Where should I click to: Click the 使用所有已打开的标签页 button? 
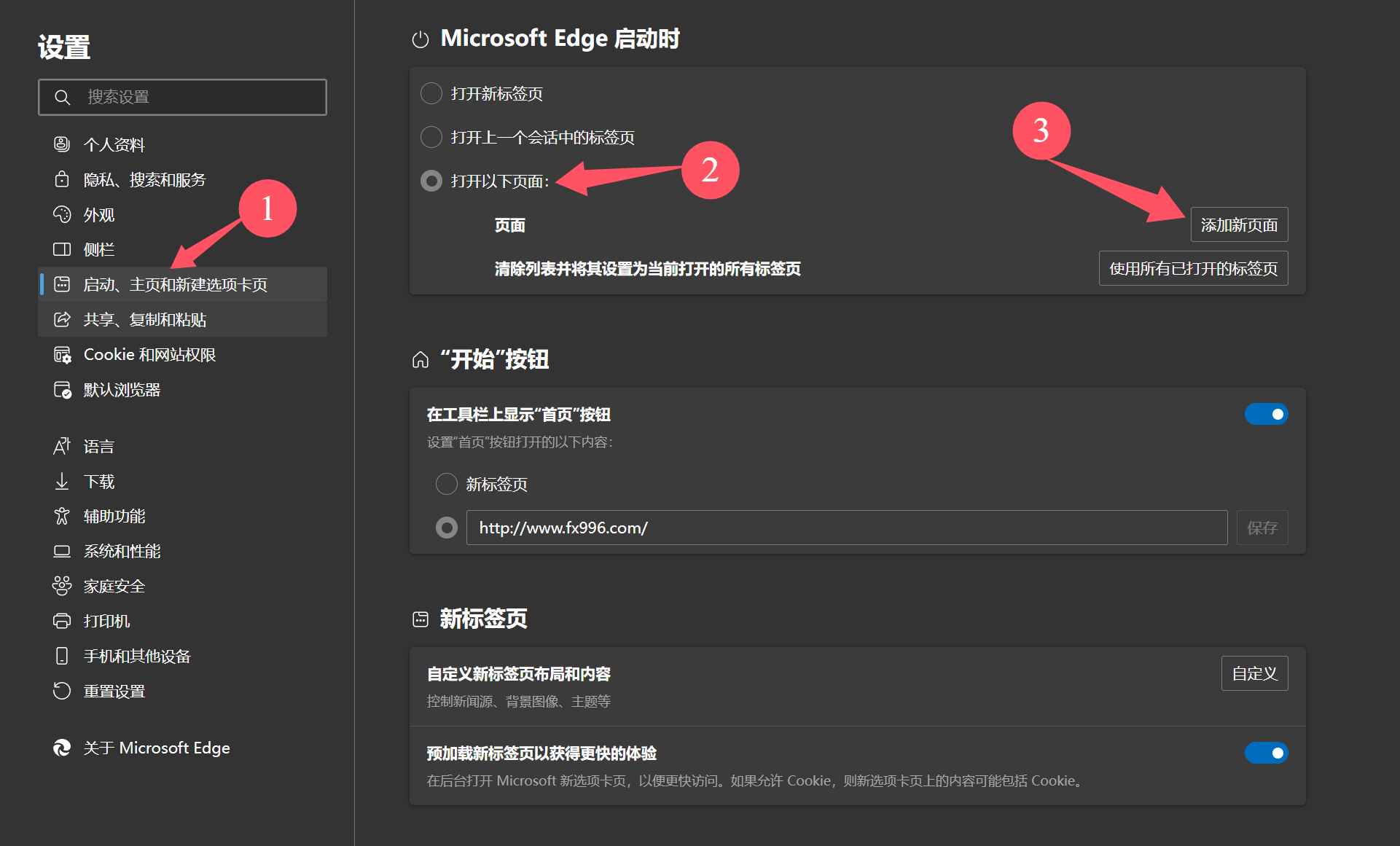pyautogui.click(x=1193, y=268)
